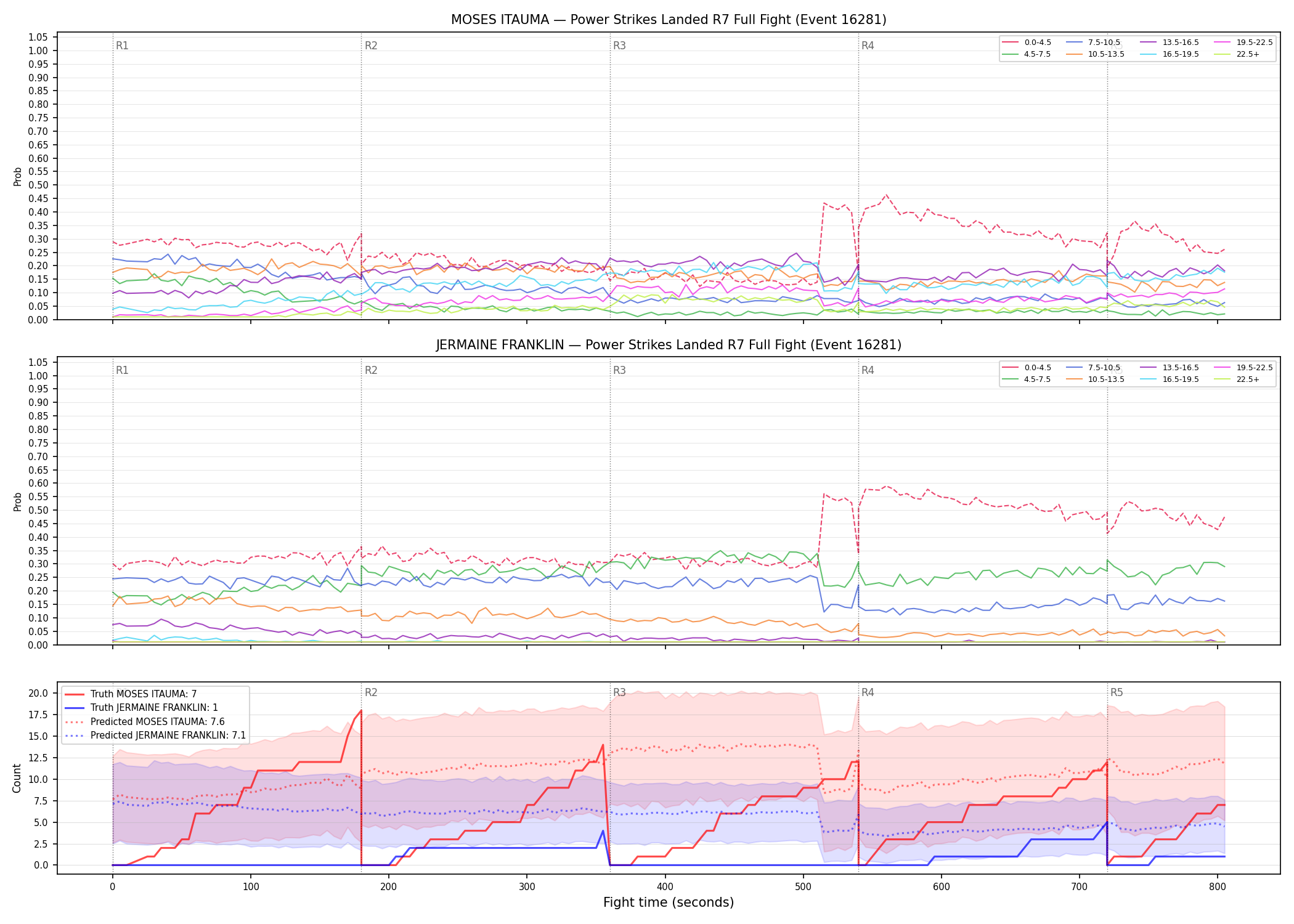Select 7.5-10.5 legend entry in Jermaine Franklin chart
The width and height of the screenshot is (1294, 924).
coord(1093,368)
